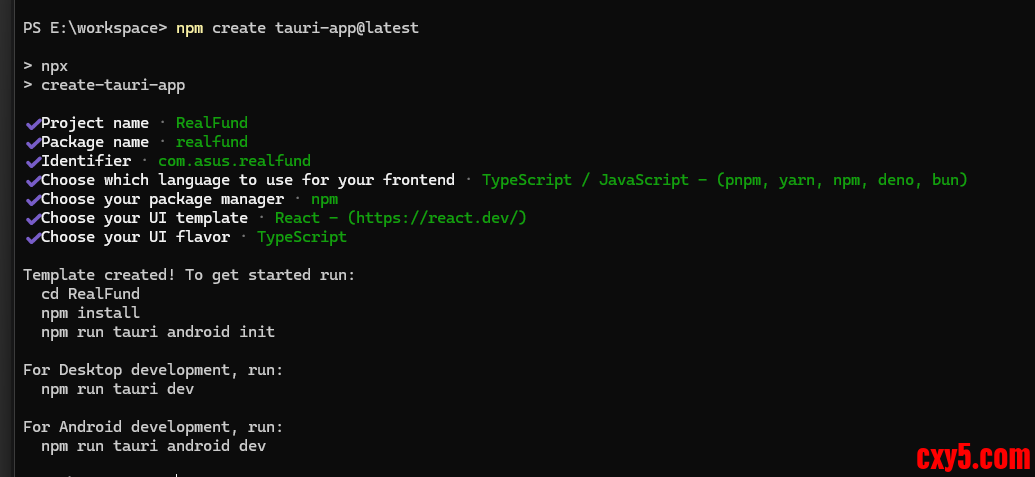The width and height of the screenshot is (1035, 477).
Task: Click the PS E:\workspace> prompt
Action: click(x=95, y=28)
